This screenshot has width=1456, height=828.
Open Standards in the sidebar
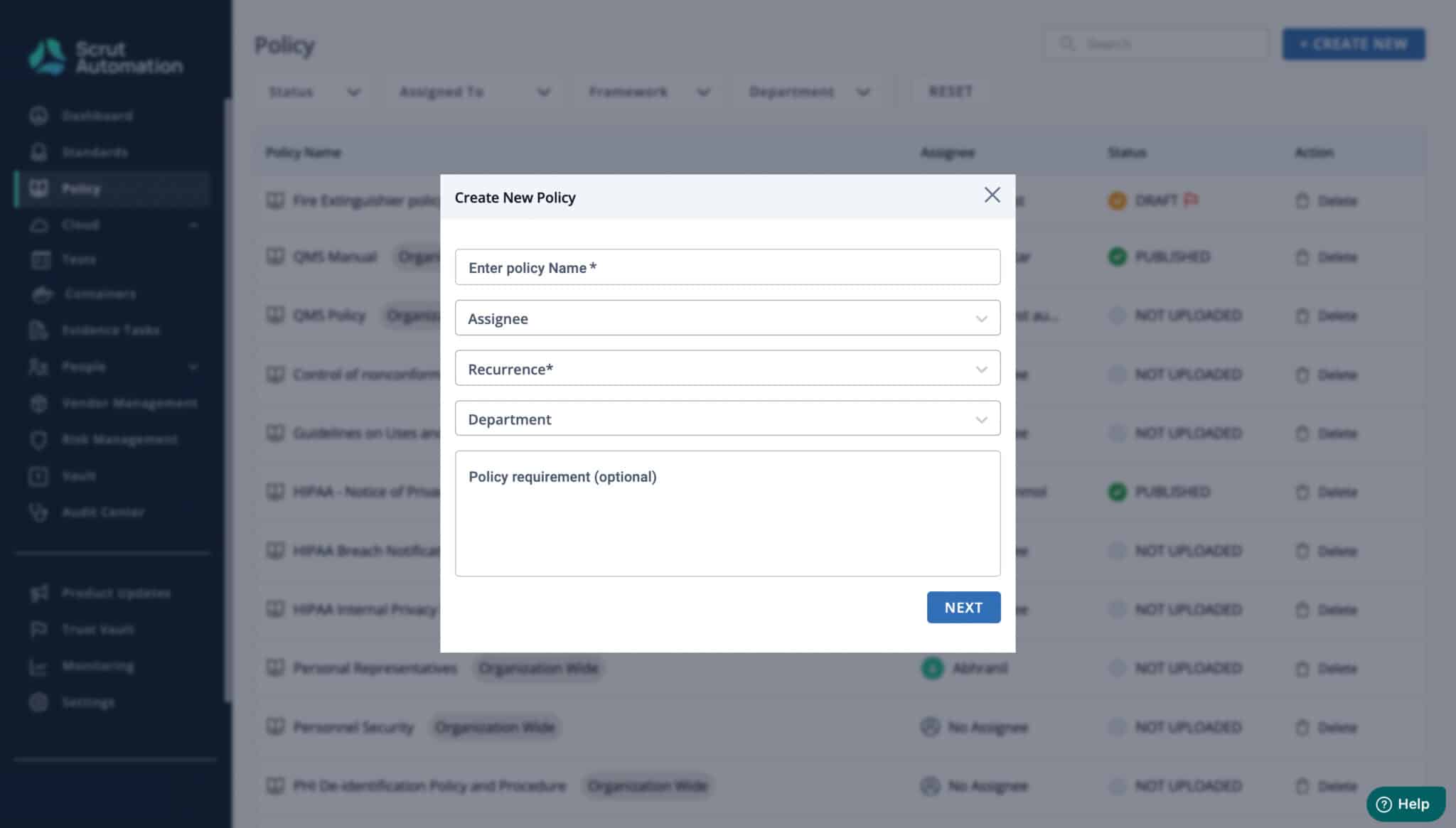click(x=95, y=152)
